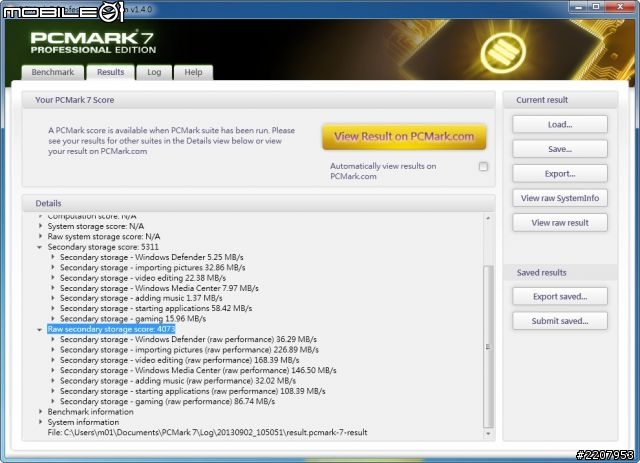Expand Benchmark information node
640x463 pixels.
pos(40,412)
